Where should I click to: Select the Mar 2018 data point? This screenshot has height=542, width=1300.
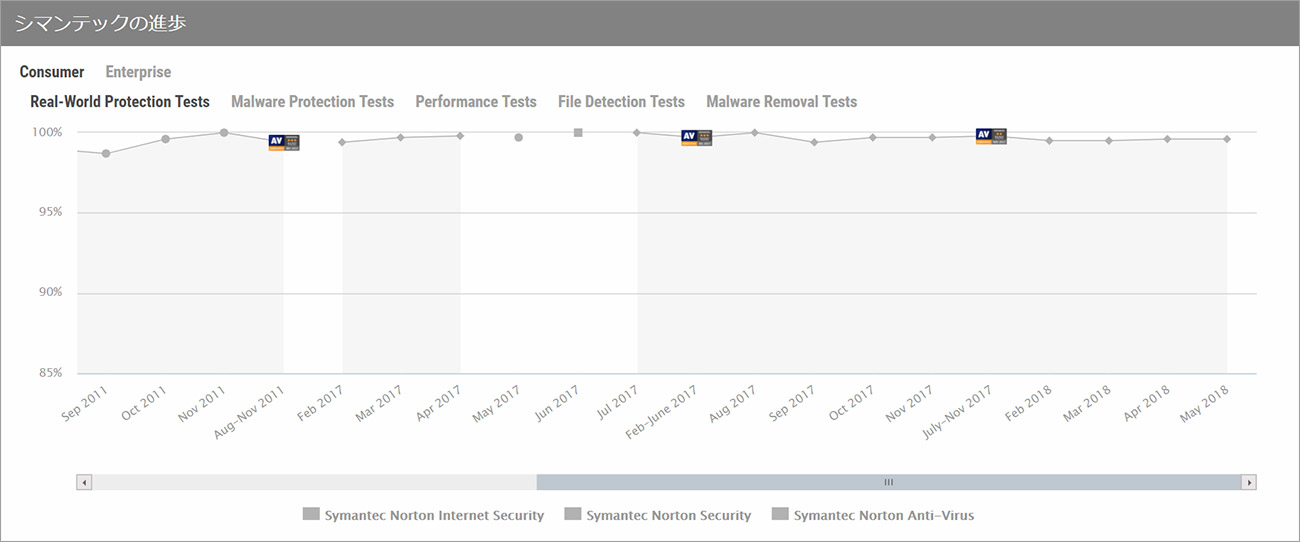[1108, 140]
